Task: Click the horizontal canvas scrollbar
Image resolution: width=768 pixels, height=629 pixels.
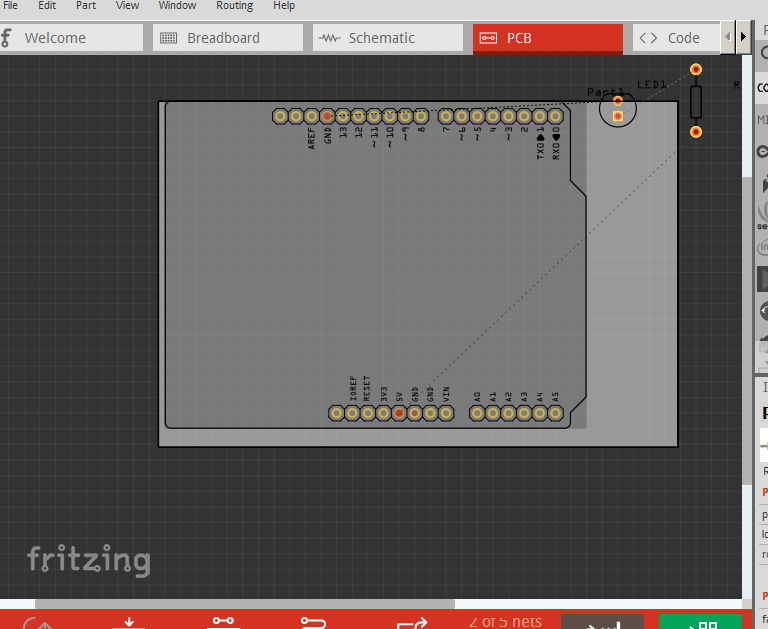Action: [245, 604]
